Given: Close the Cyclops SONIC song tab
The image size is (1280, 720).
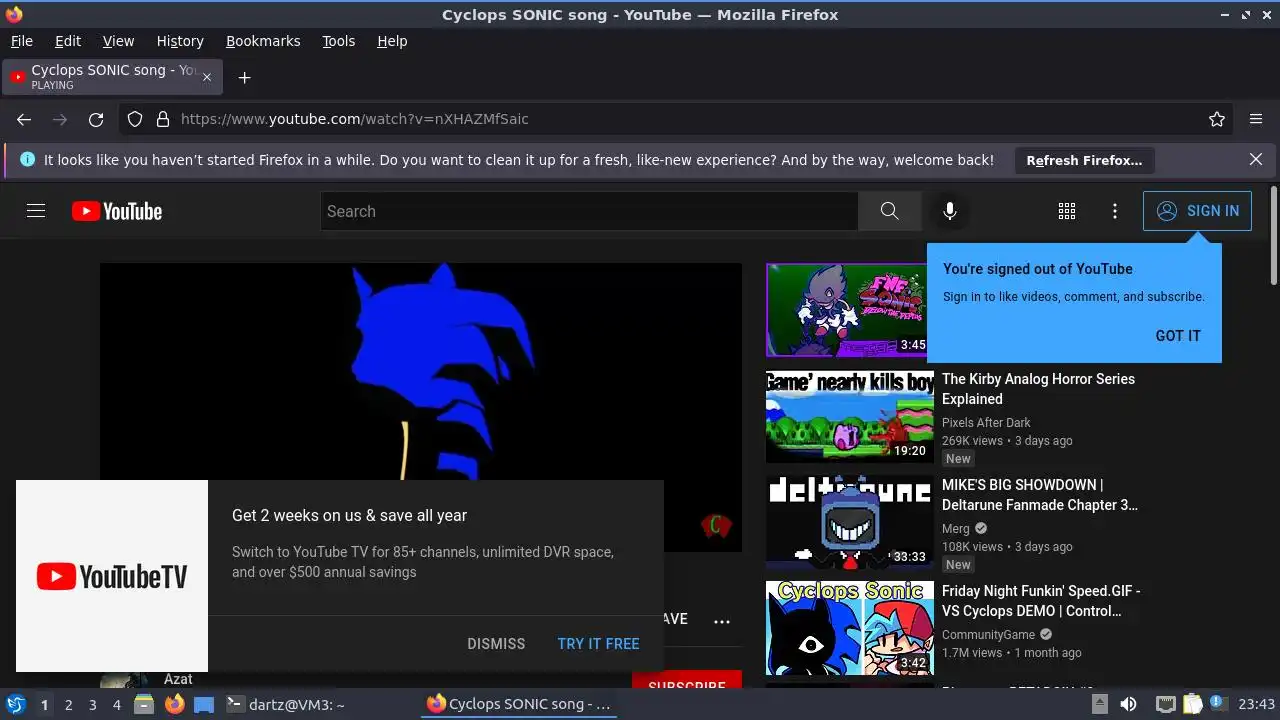Looking at the screenshot, I should 207,77.
